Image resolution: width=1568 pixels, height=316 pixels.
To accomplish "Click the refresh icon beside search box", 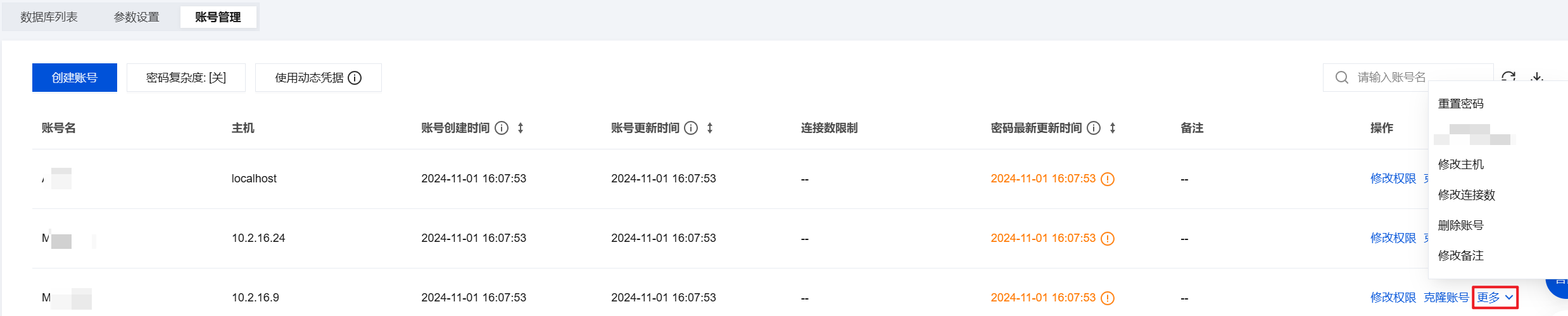I will point(1508,76).
